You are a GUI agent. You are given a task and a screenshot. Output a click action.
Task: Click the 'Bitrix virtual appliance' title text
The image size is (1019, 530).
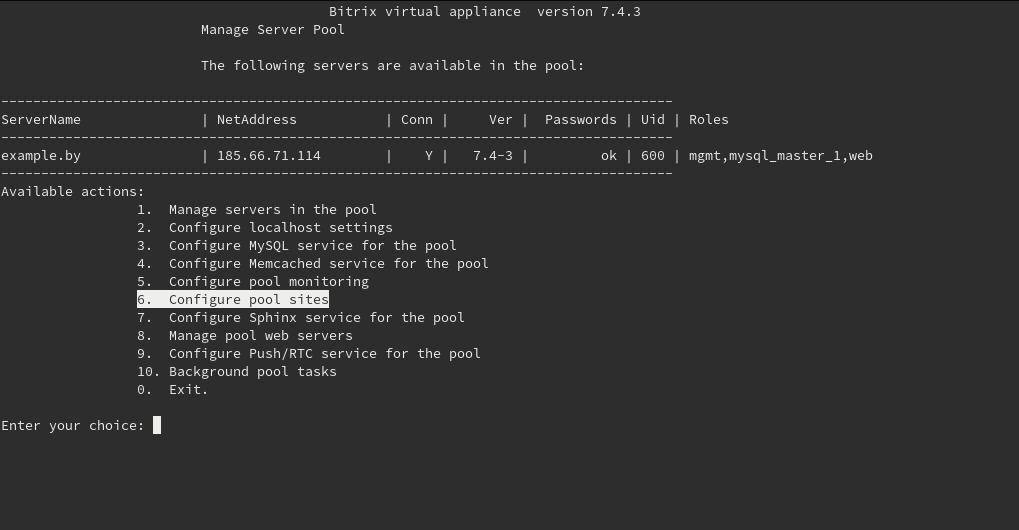(424, 12)
